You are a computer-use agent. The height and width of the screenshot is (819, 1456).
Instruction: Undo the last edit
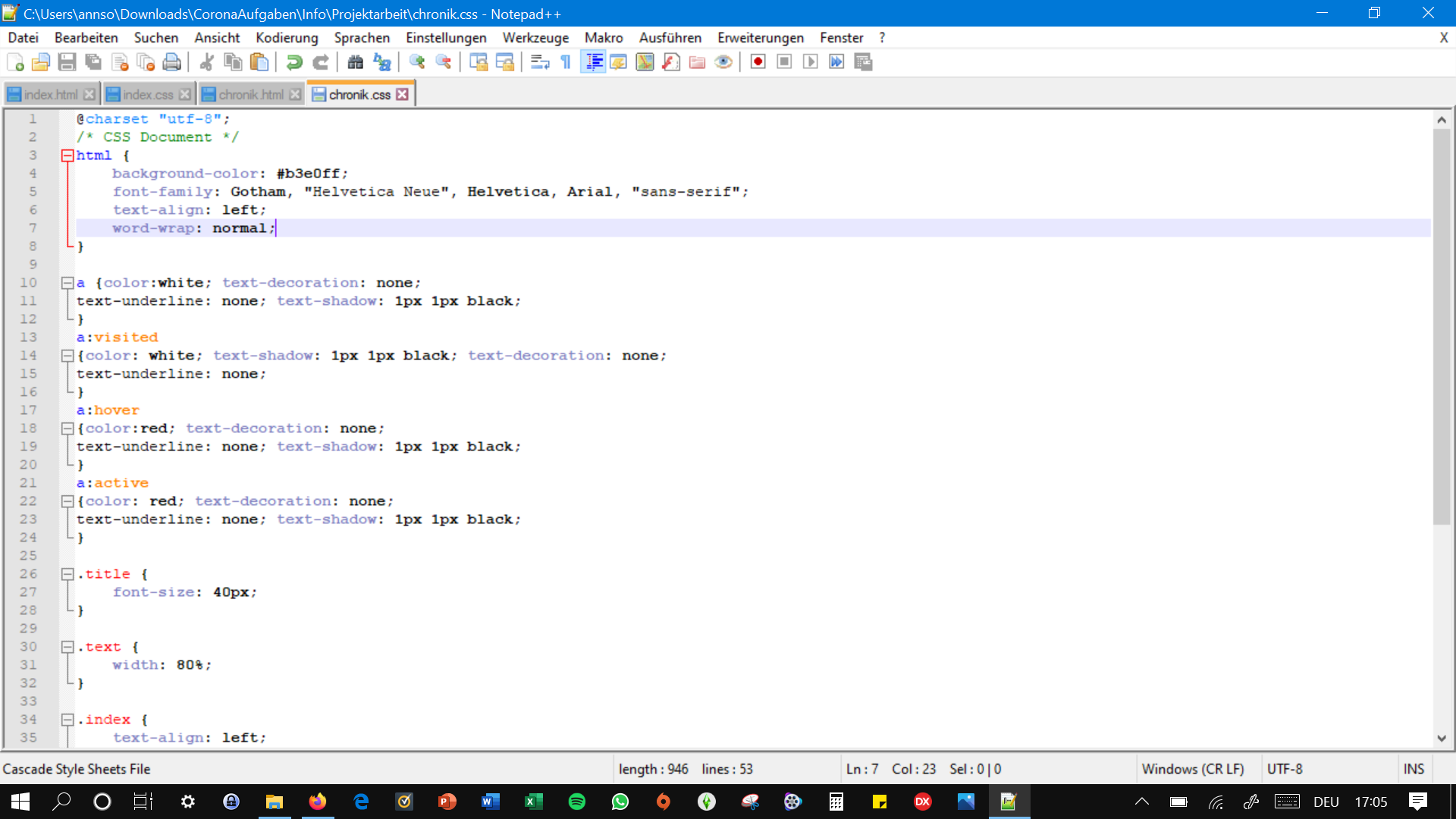point(294,61)
